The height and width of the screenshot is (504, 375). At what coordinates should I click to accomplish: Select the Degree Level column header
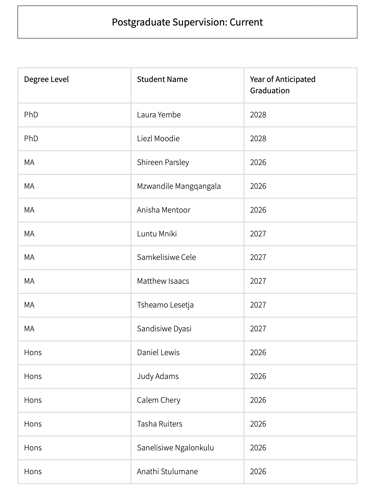[46, 79]
